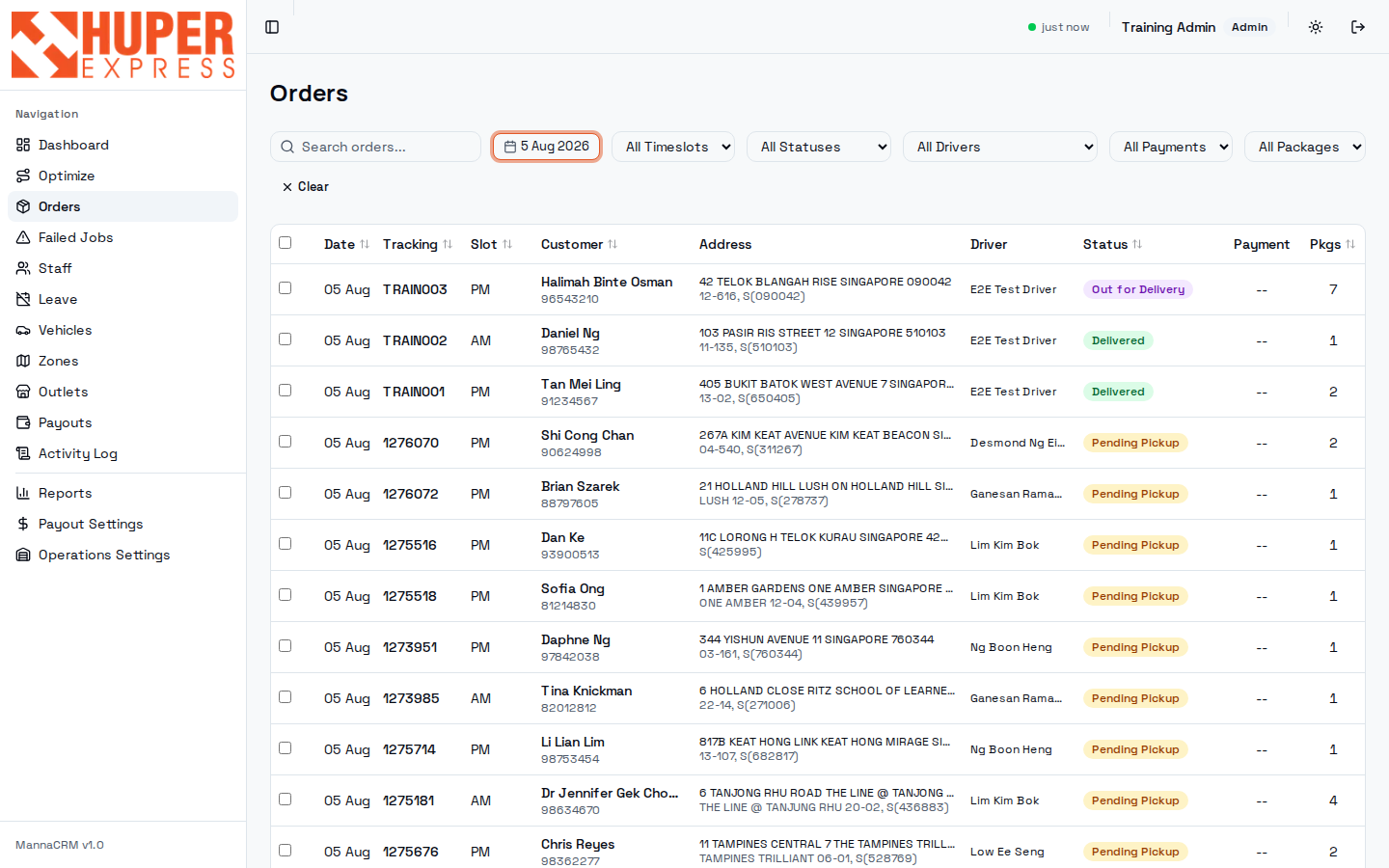Click Daniel Ng's Delivered status badge
Image resolution: width=1389 pixels, height=868 pixels.
(x=1118, y=340)
